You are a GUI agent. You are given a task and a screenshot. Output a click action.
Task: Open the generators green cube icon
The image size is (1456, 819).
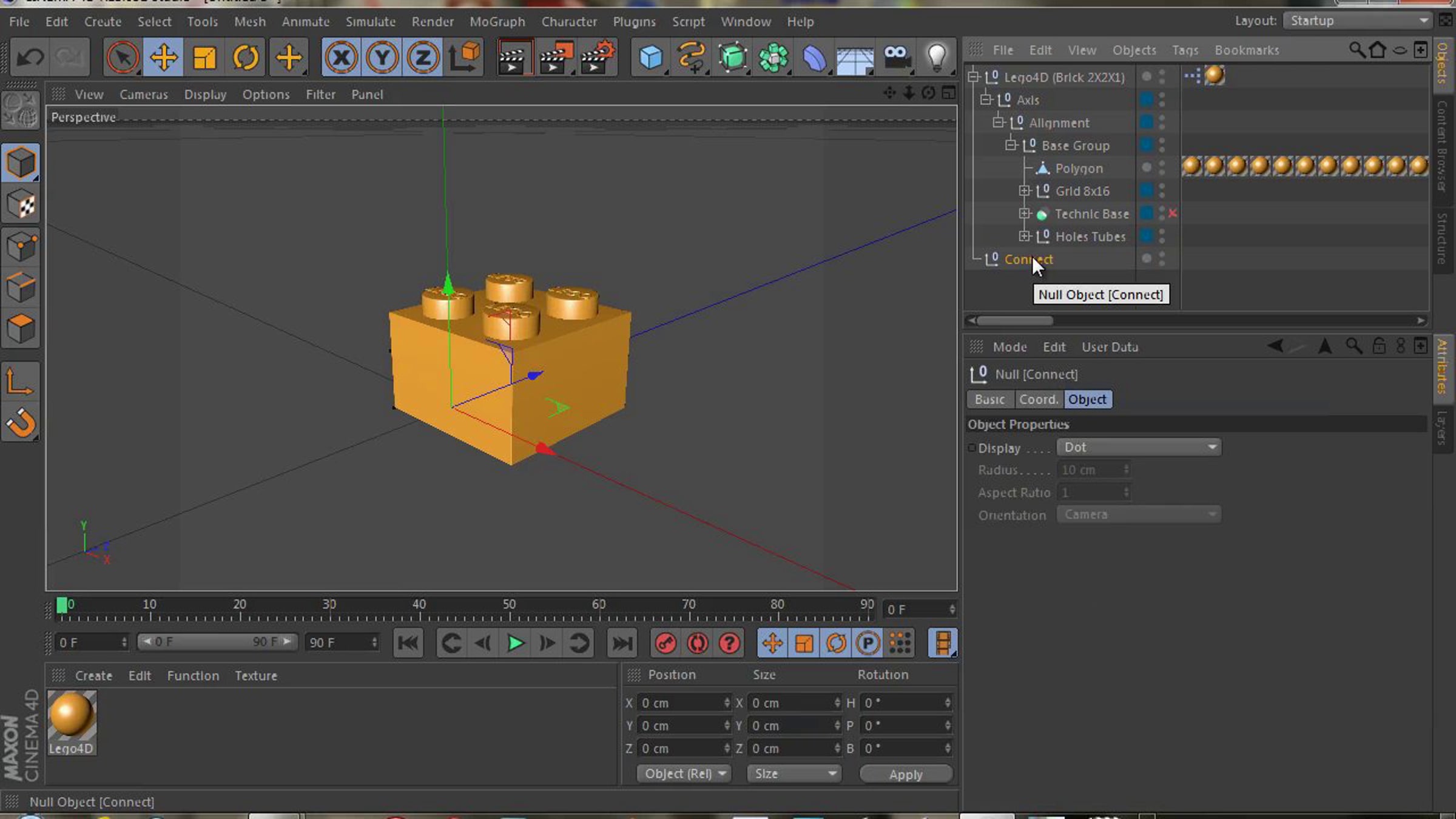732,58
